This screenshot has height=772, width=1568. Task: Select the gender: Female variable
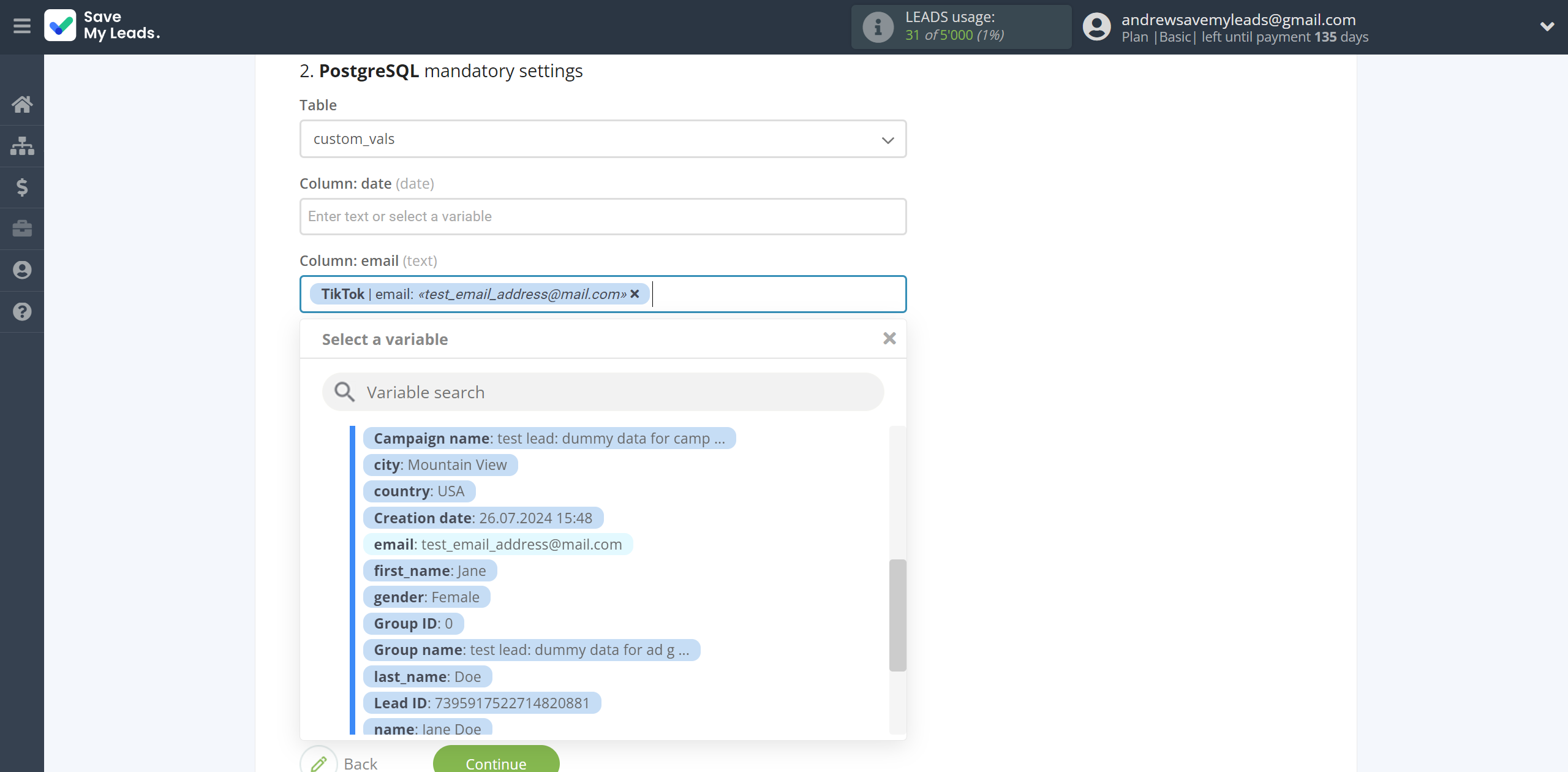[427, 597]
